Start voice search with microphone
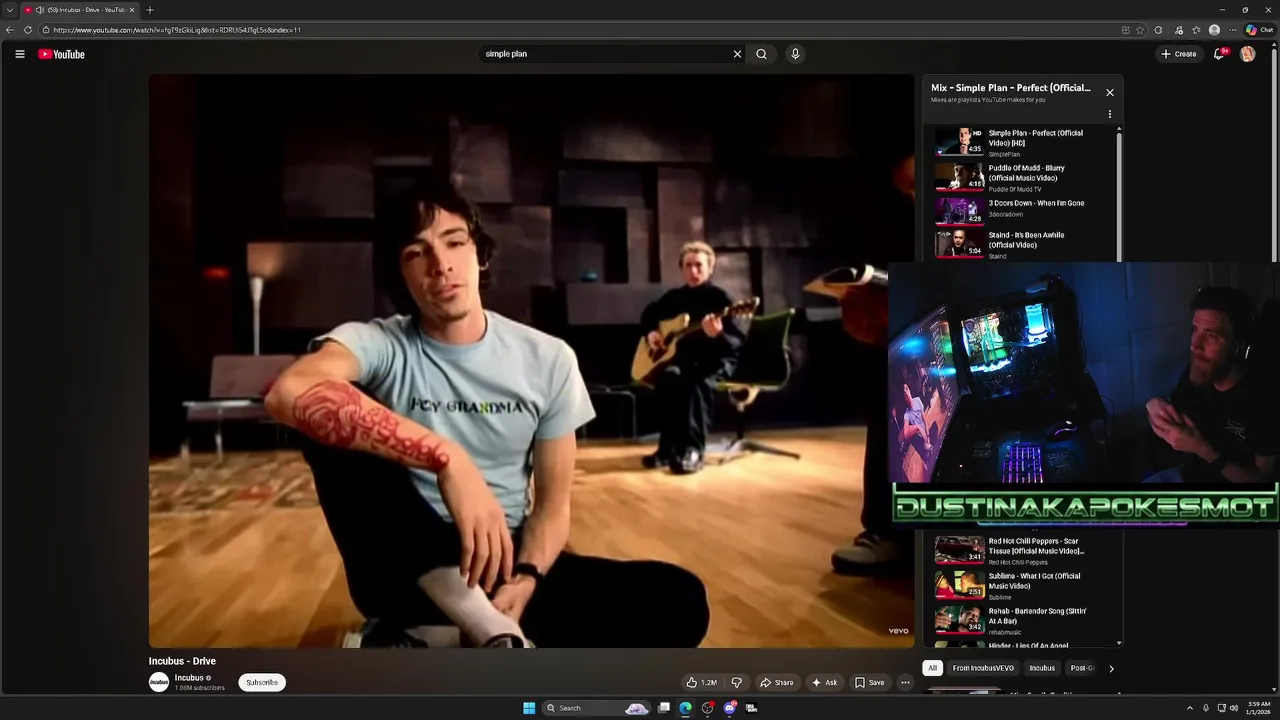This screenshot has width=1280, height=720. pyautogui.click(x=795, y=54)
